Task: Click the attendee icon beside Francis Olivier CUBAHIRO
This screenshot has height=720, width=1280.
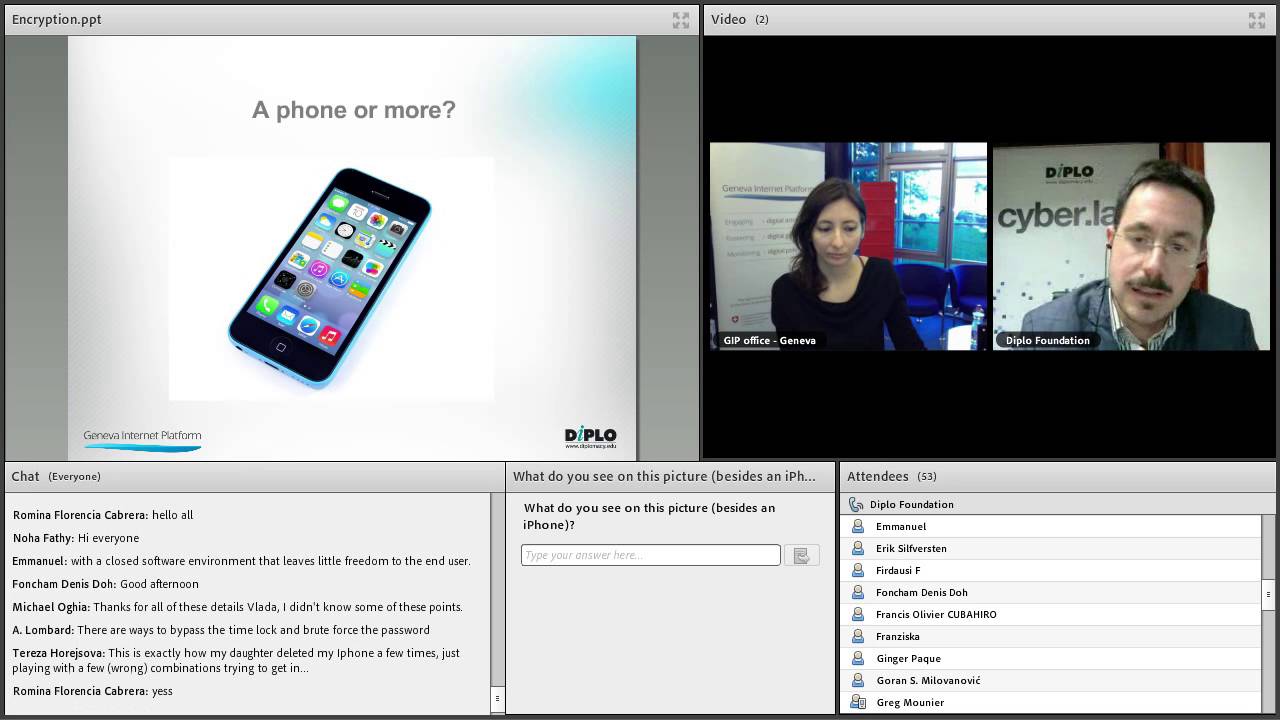Action: 857,614
